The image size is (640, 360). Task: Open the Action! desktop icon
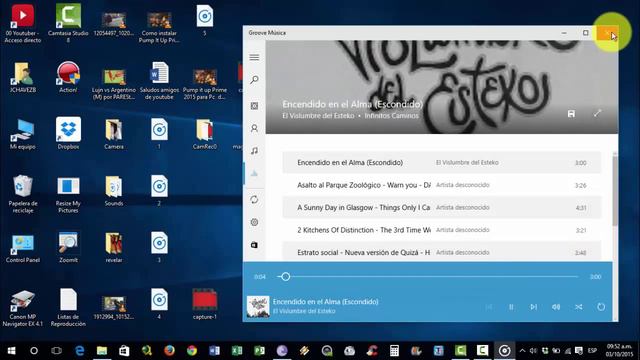coord(68,77)
